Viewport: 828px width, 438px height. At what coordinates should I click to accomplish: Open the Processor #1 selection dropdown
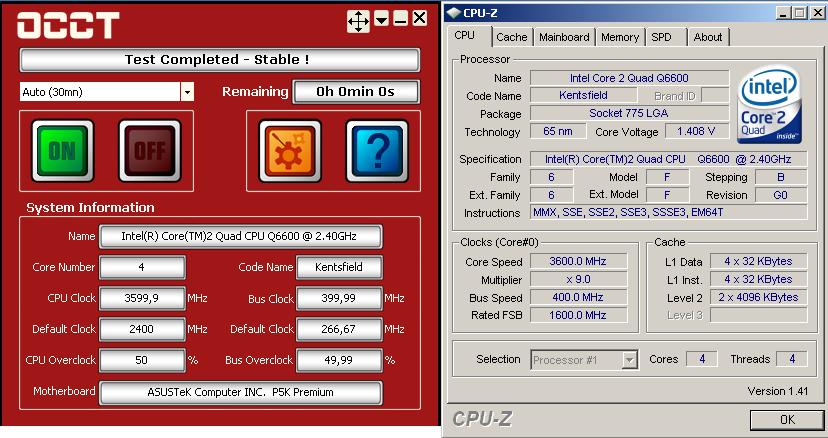[x=629, y=360]
